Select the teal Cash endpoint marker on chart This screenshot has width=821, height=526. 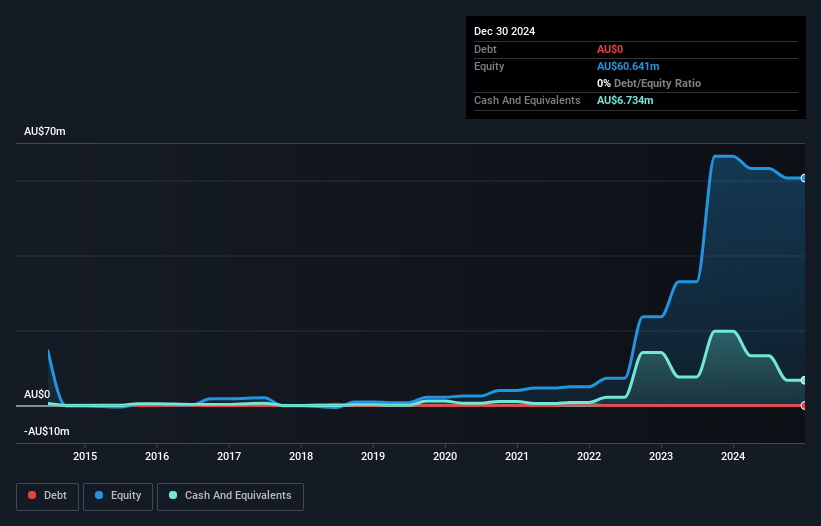[804, 380]
